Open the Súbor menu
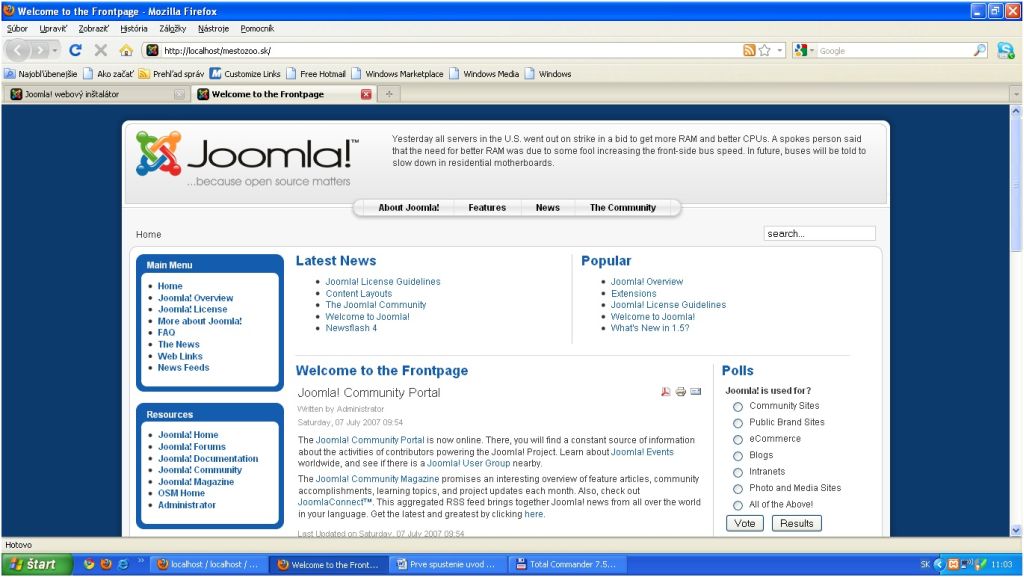This screenshot has height=577, width=1024. point(17,29)
